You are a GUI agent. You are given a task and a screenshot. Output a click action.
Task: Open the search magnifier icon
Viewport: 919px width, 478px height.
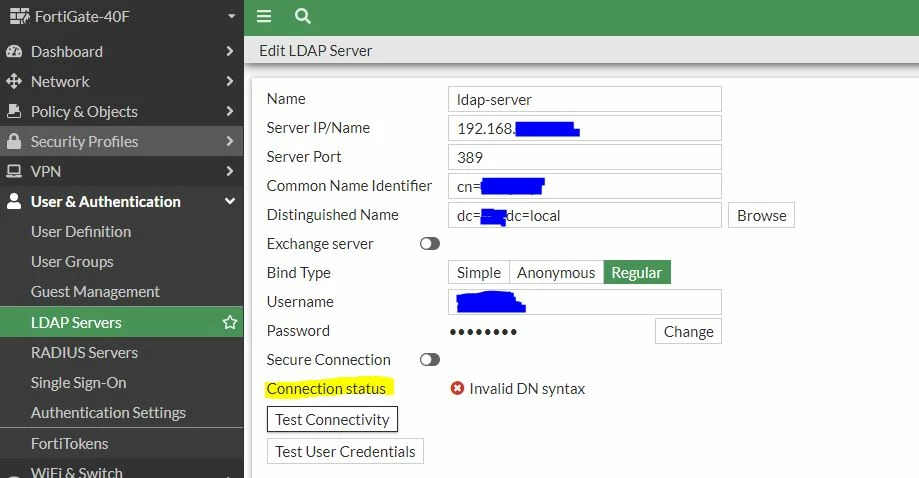[x=302, y=16]
